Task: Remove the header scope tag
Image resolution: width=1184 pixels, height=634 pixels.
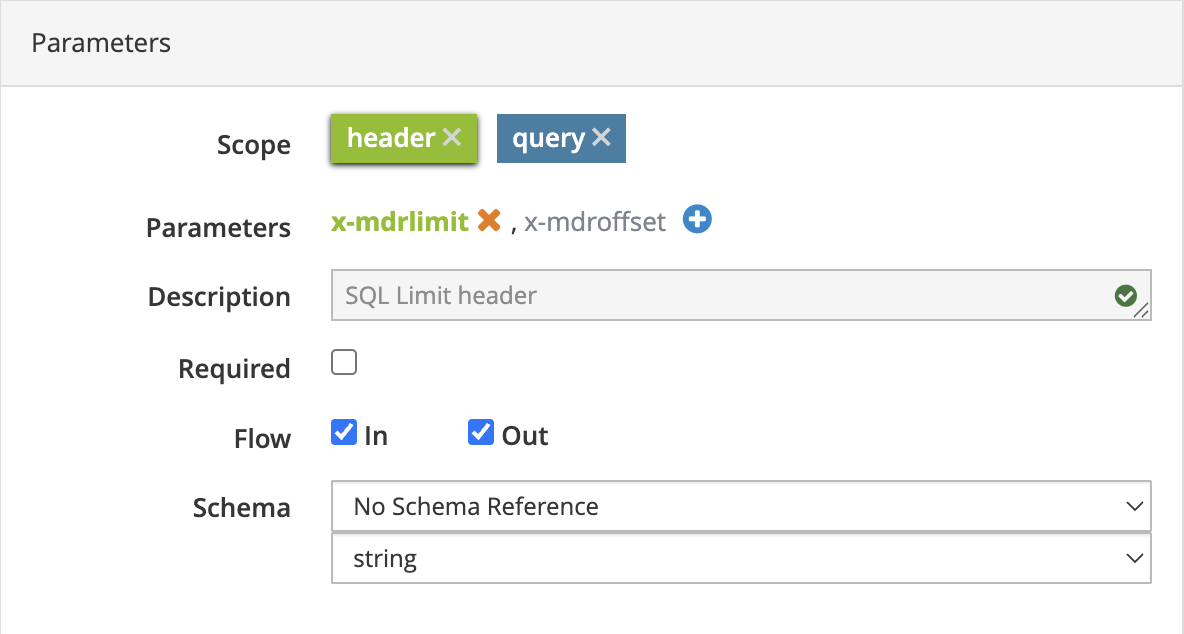Action: 452,138
